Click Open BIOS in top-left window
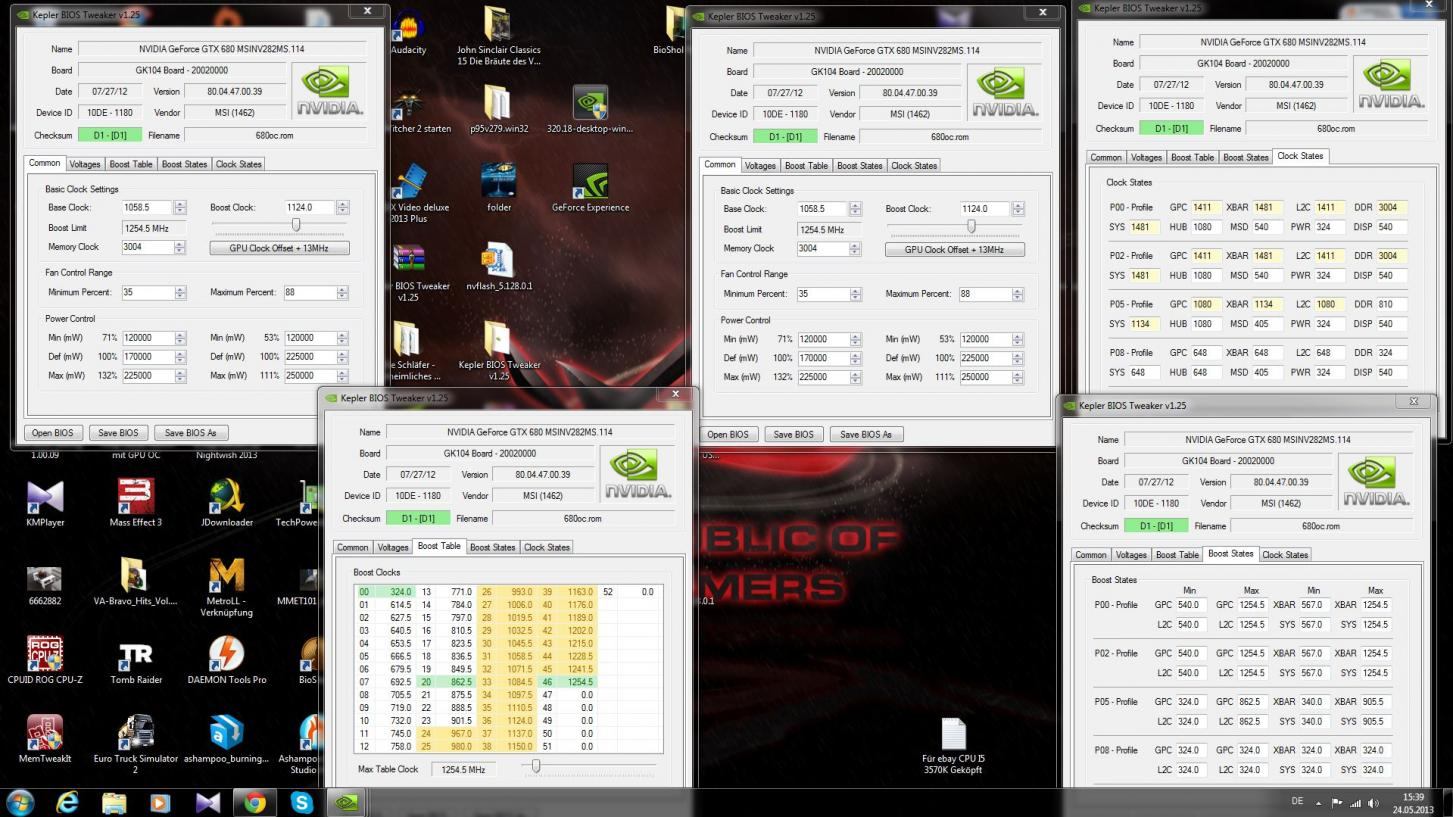The image size is (1453, 817). click(53, 433)
